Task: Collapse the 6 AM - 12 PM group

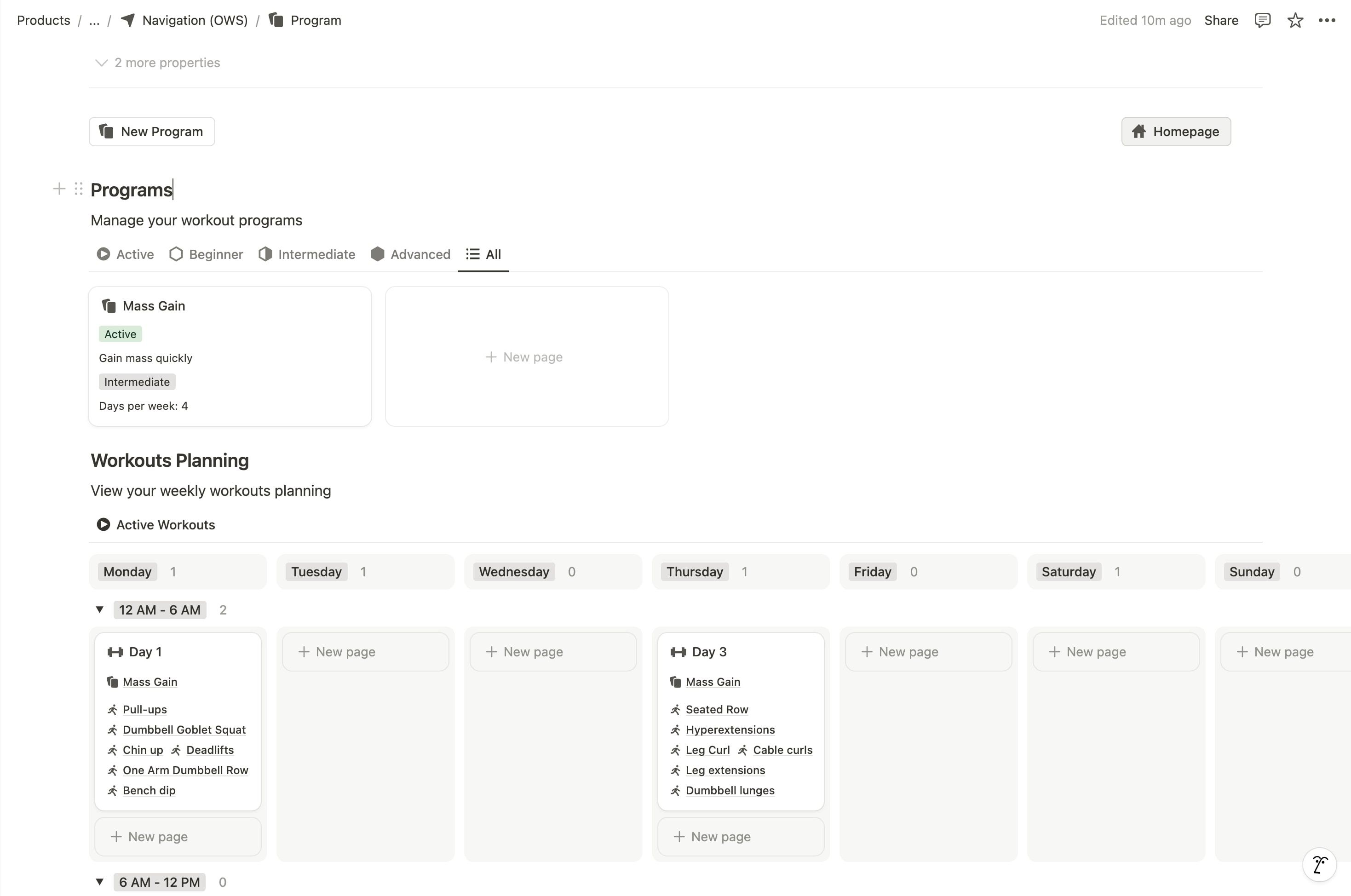Action: click(x=99, y=882)
